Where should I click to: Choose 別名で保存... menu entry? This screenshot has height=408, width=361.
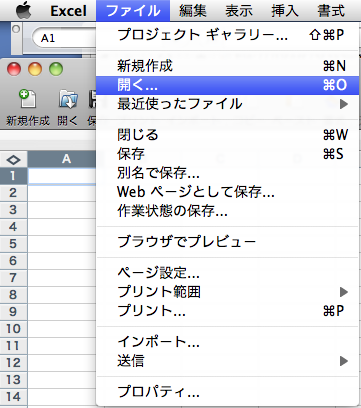pyautogui.click(x=228, y=173)
